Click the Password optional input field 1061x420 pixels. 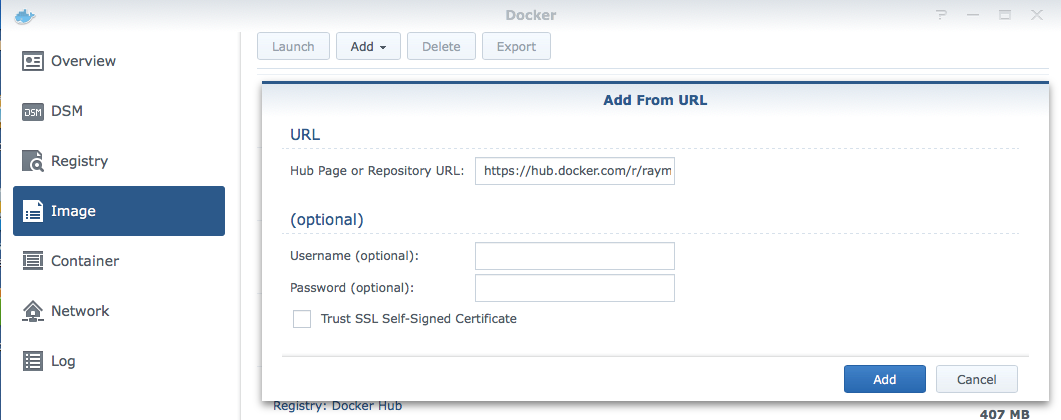click(574, 287)
